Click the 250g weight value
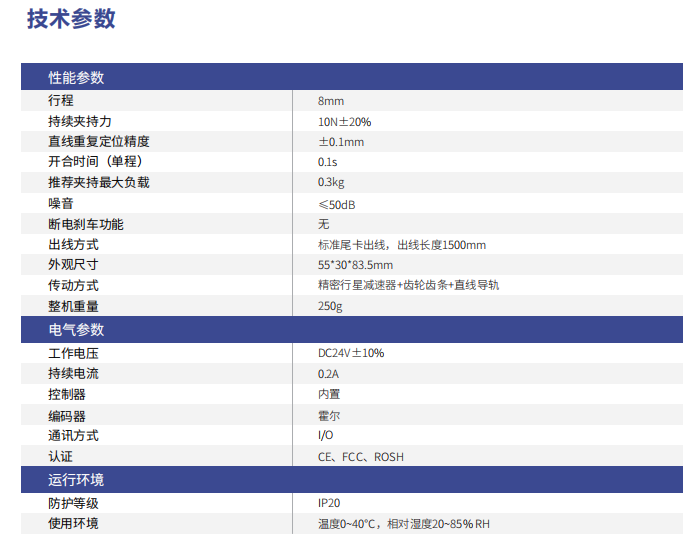The height and width of the screenshot is (547, 689). [x=330, y=306]
